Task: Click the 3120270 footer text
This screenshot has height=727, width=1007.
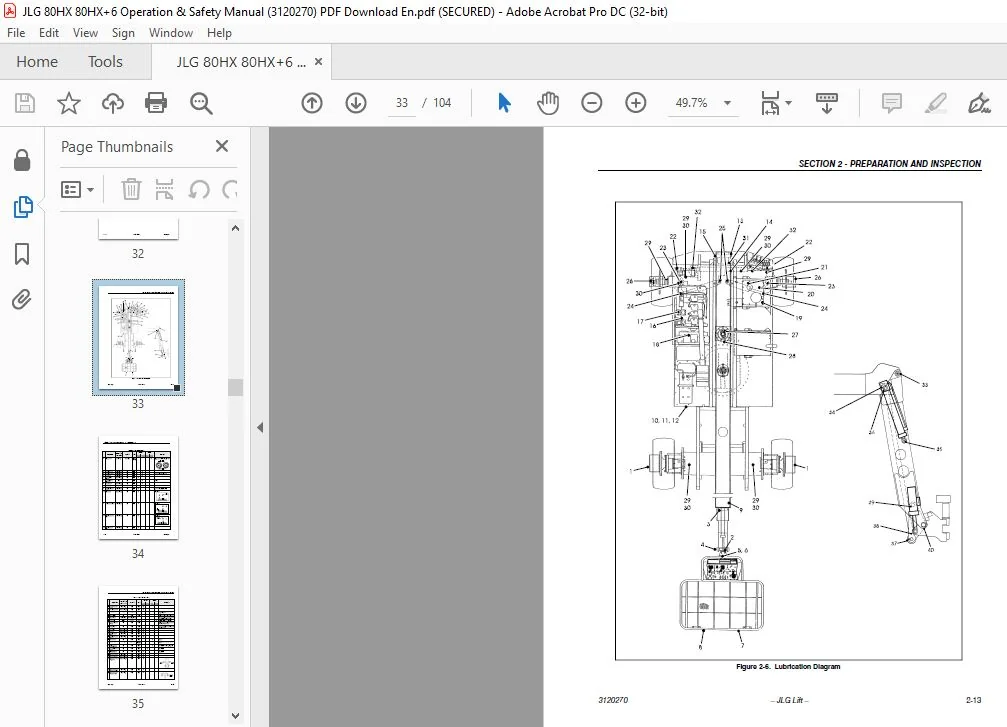Action: tap(613, 700)
